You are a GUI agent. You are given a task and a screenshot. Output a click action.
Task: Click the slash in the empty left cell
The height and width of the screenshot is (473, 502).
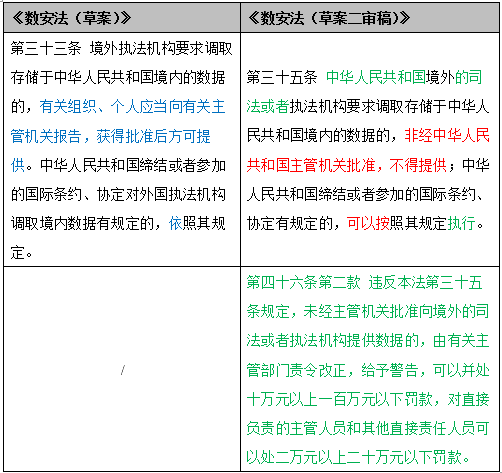point(123,370)
